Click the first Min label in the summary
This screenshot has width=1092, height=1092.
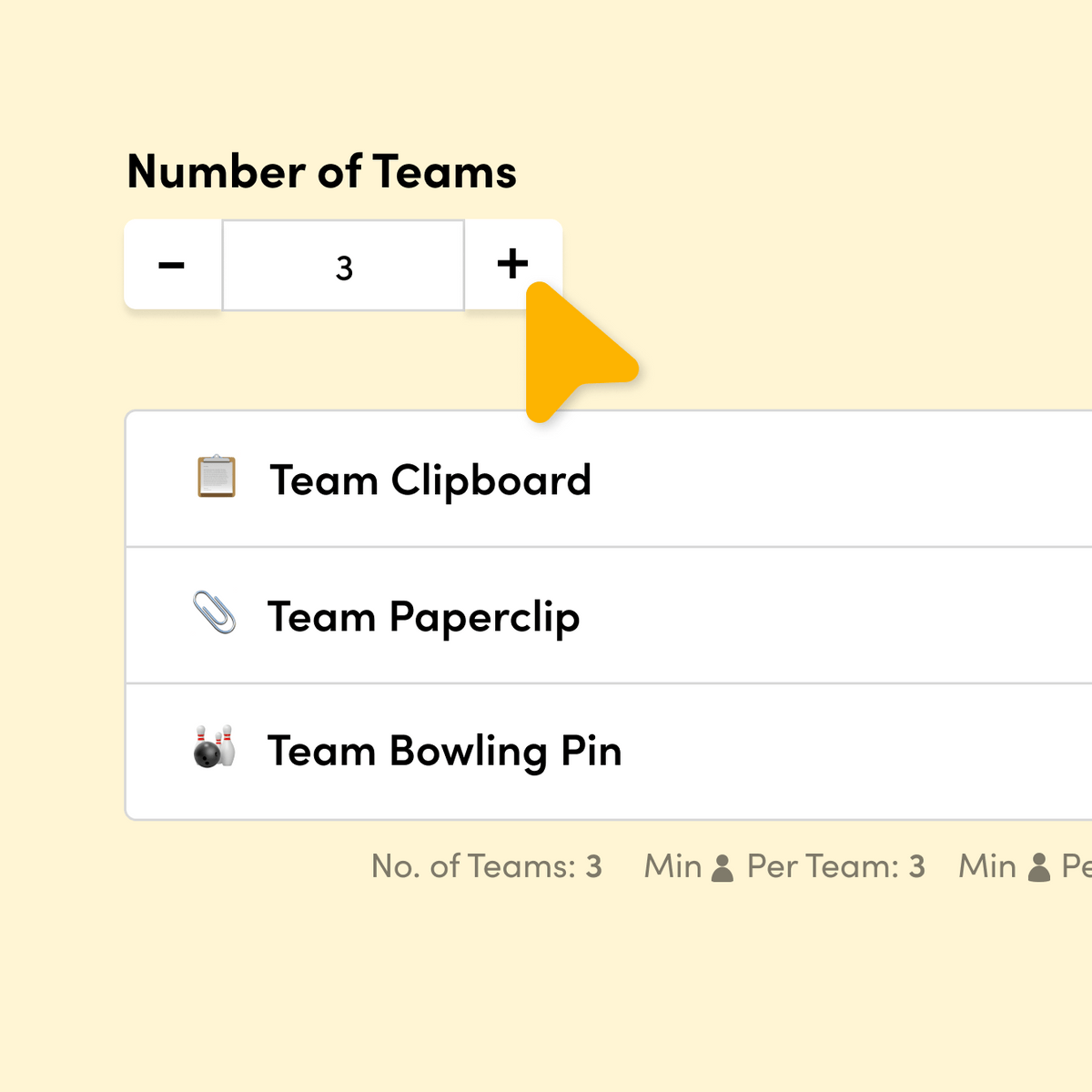coord(672,866)
